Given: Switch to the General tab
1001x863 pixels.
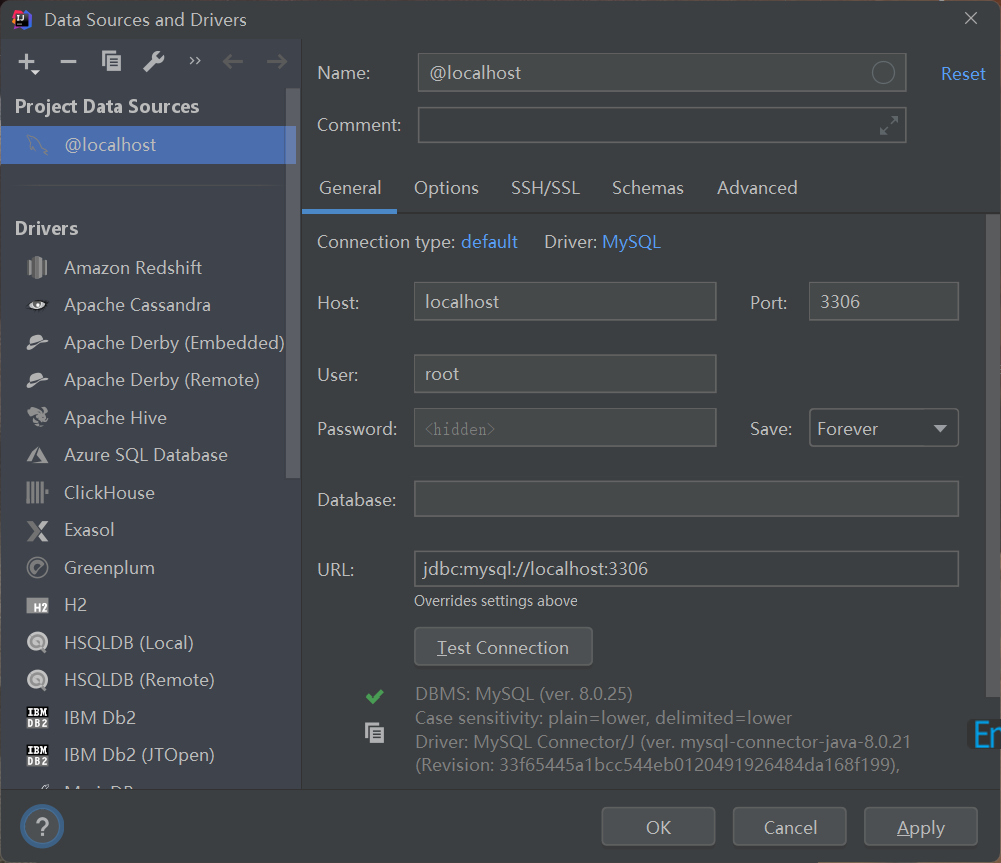Looking at the screenshot, I should (x=350, y=188).
